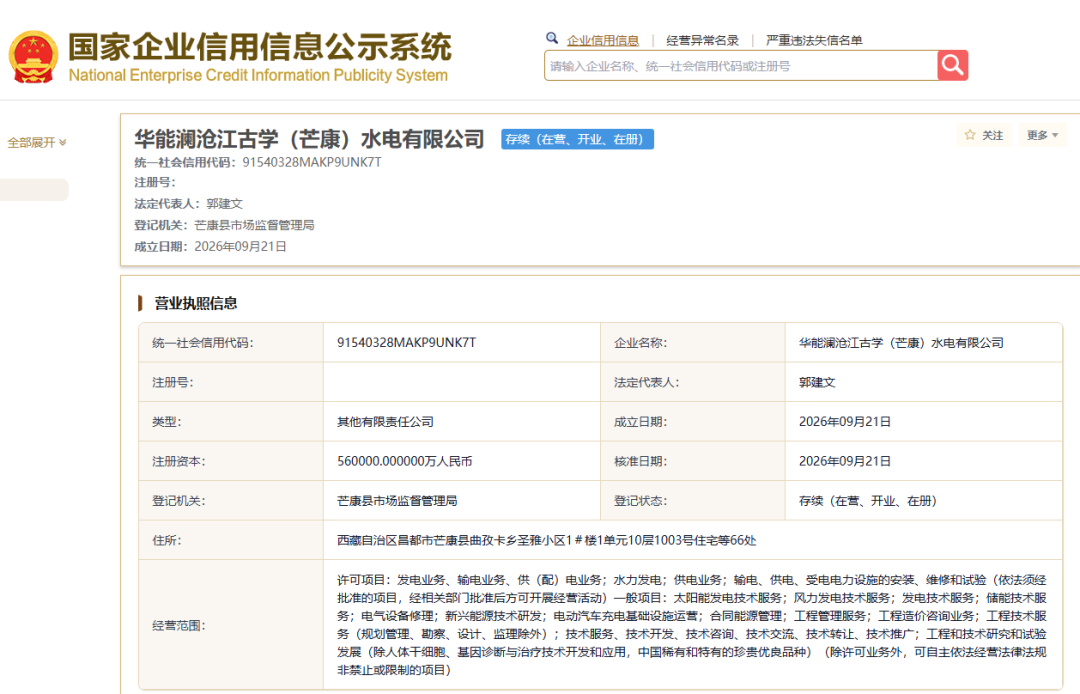Click the 统一社会信用代码 label in table
This screenshot has height=694, width=1080.
[202, 343]
